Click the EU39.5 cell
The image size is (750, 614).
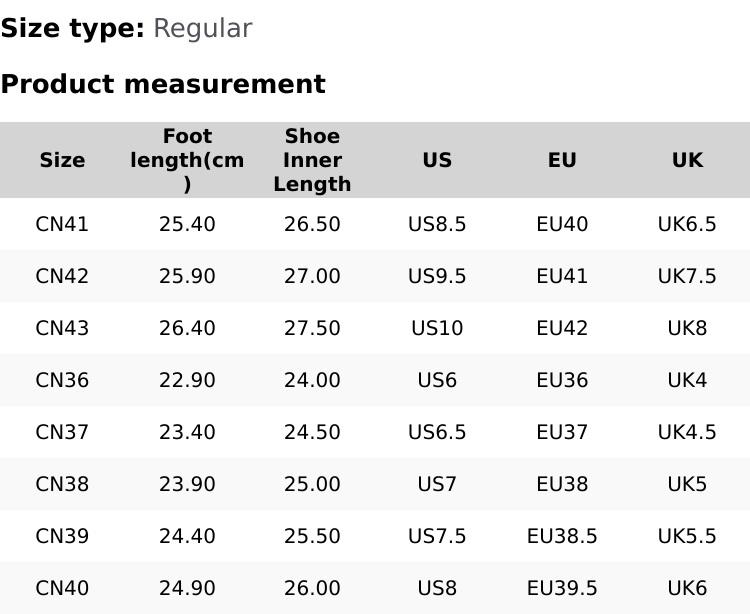[562, 588]
